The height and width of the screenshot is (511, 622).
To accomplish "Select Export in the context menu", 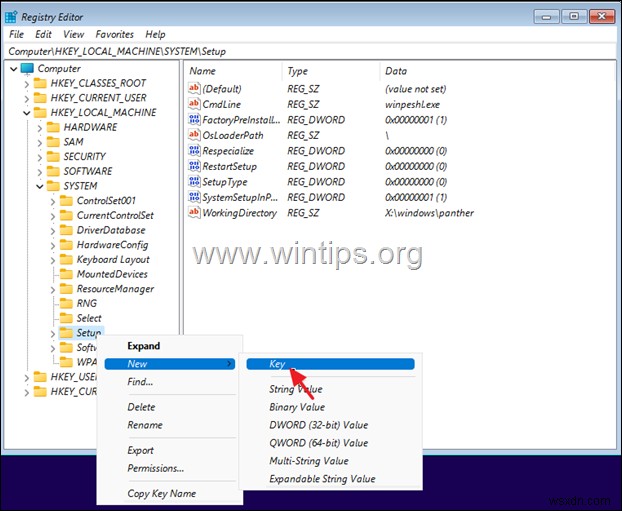I will coord(140,450).
